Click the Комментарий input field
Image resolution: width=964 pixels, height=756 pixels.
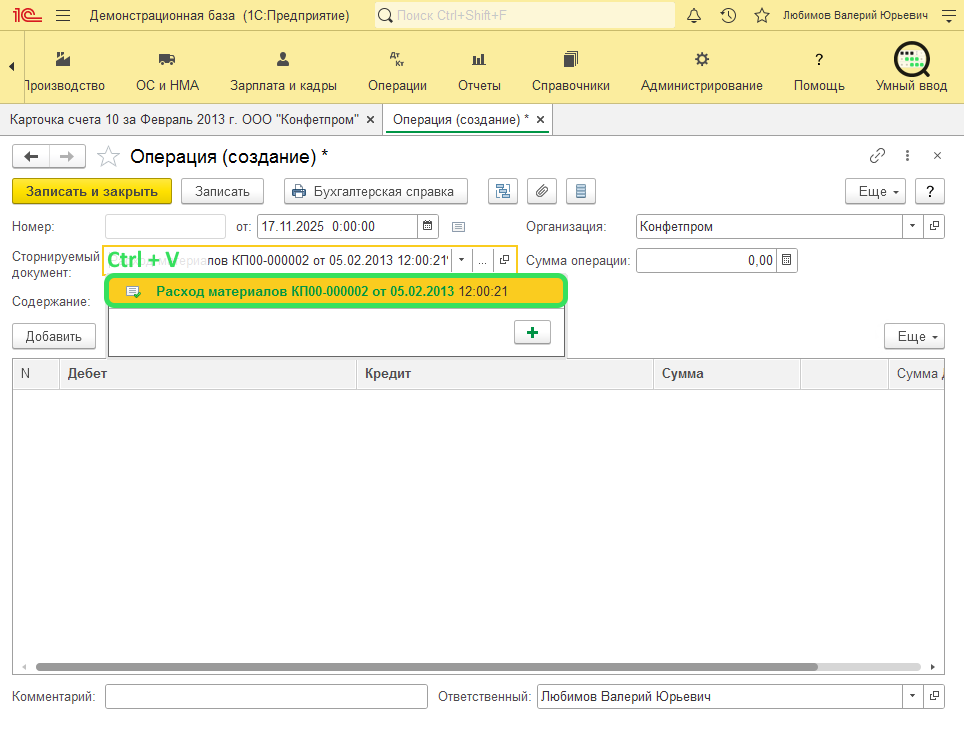point(266,696)
